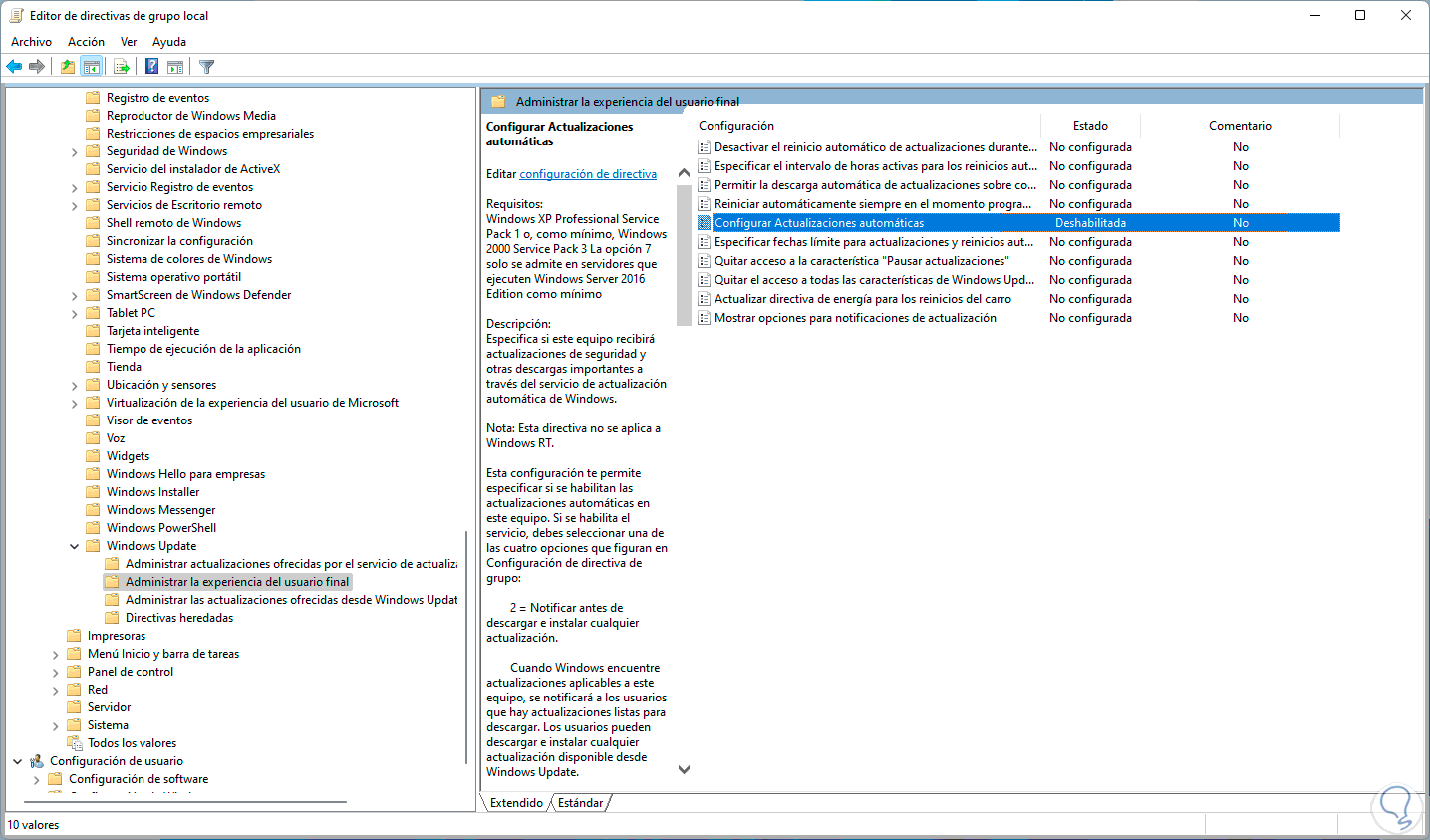This screenshot has height=840, width=1430.
Task: Click the policy icon for Especificar fechas límite
Action: tap(705, 242)
